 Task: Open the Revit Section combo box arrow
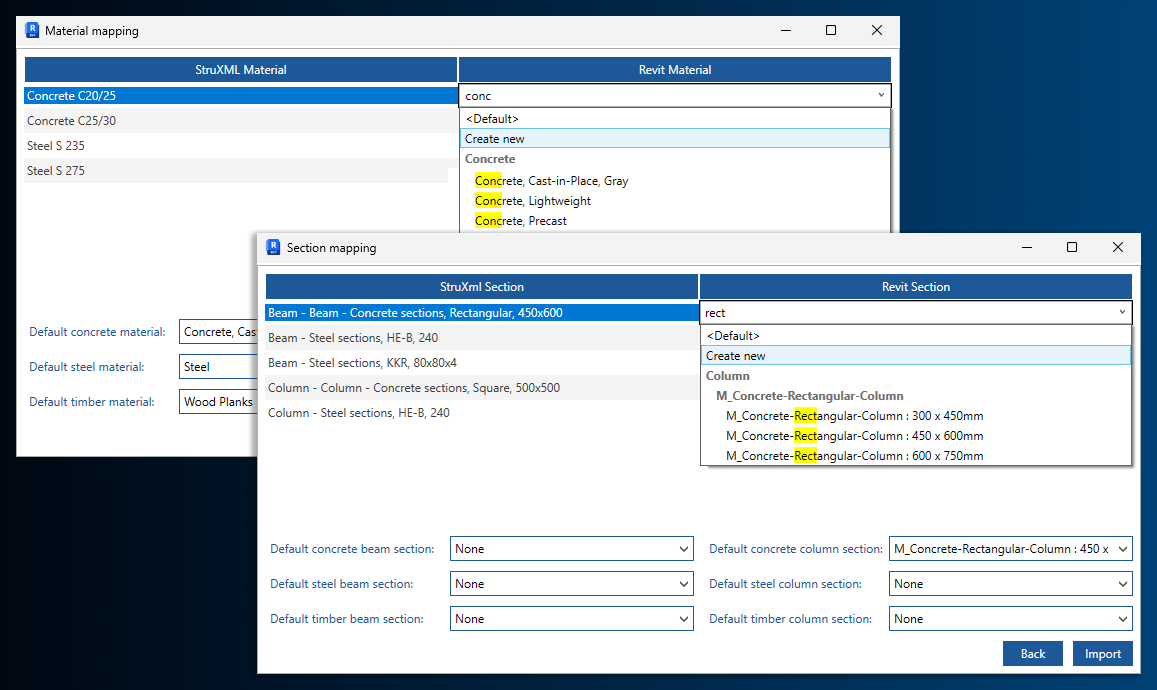1122,312
